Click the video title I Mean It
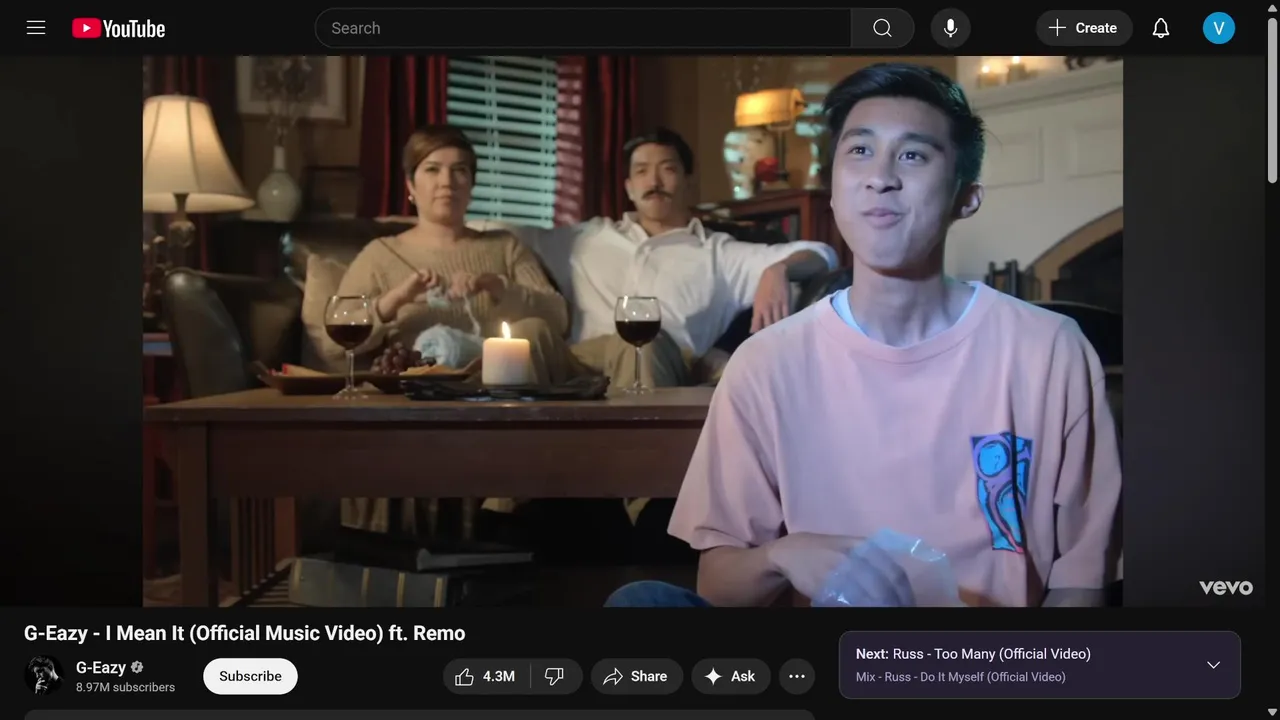This screenshot has height=720, width=1280. (x=245, y=633)
